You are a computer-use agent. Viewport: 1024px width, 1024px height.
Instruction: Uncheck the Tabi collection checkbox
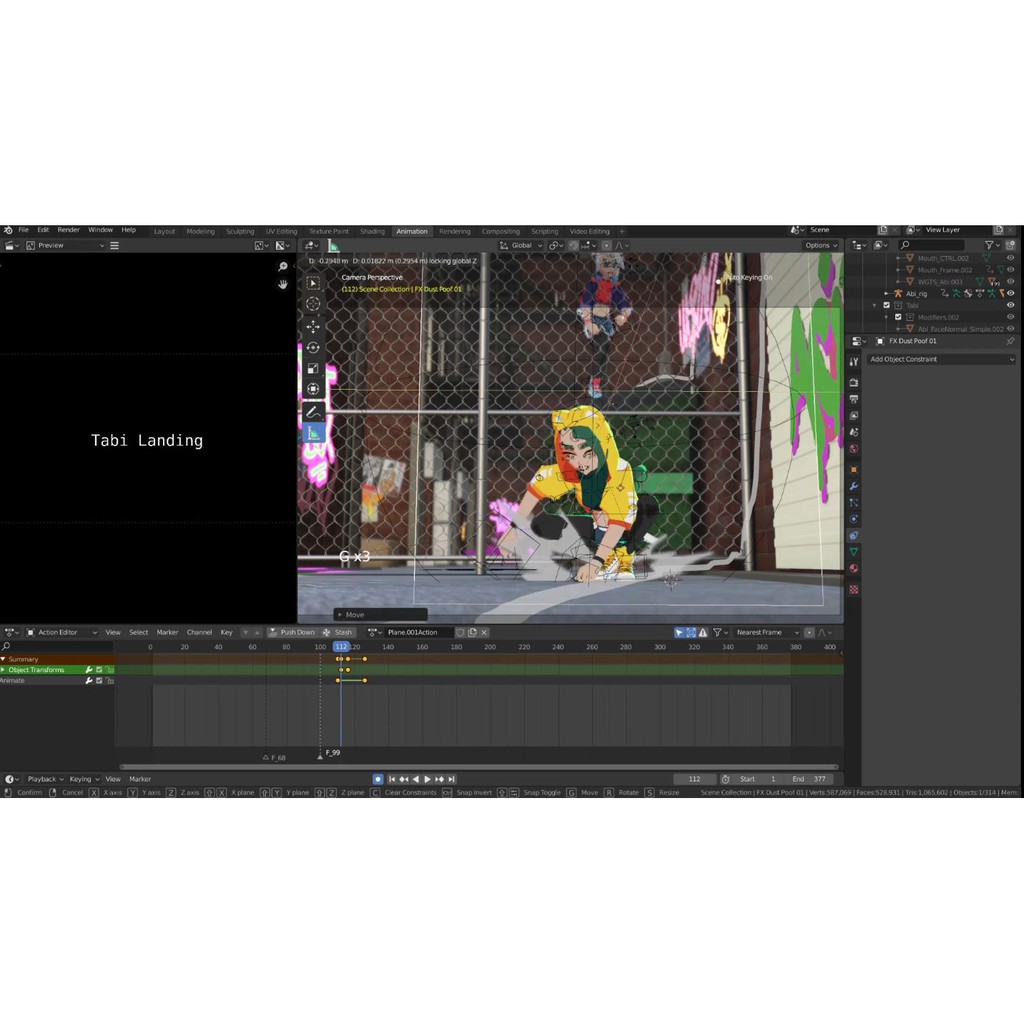coord(886,305)
